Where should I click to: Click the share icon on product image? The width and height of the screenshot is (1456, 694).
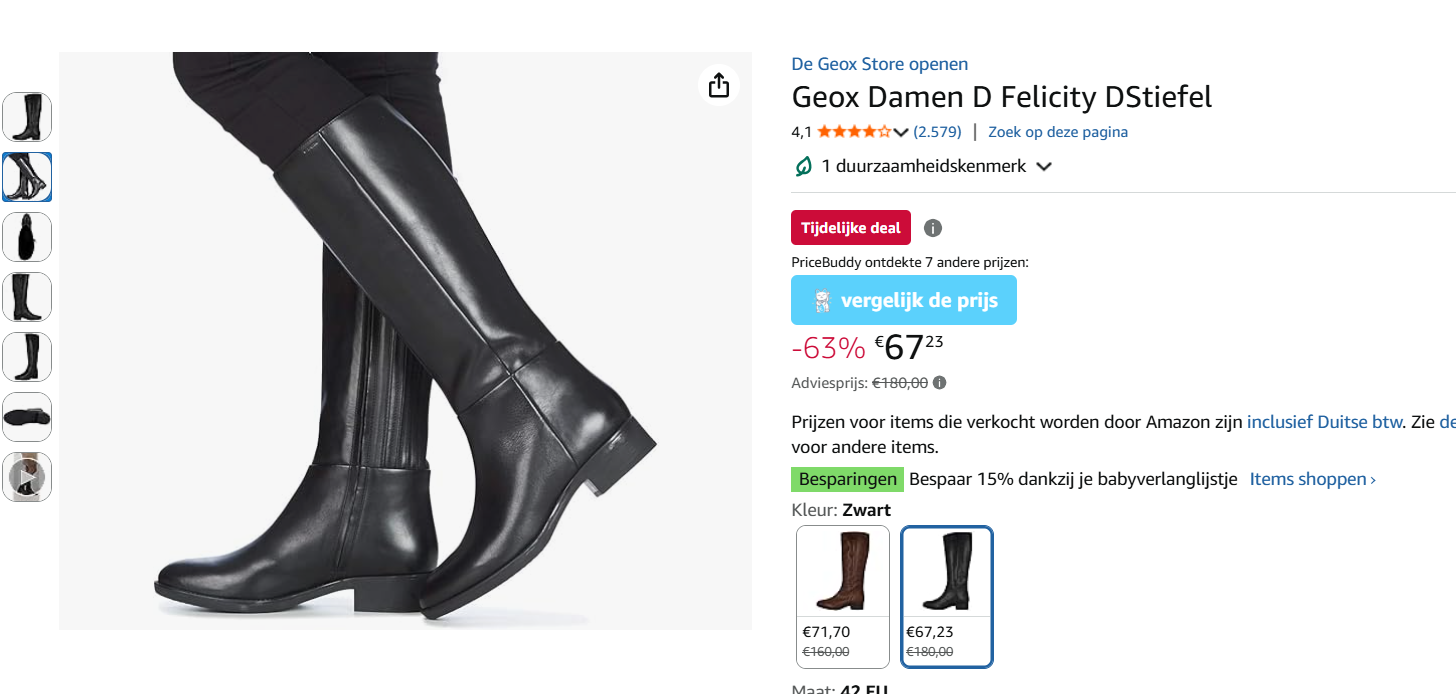pos(718,86)
